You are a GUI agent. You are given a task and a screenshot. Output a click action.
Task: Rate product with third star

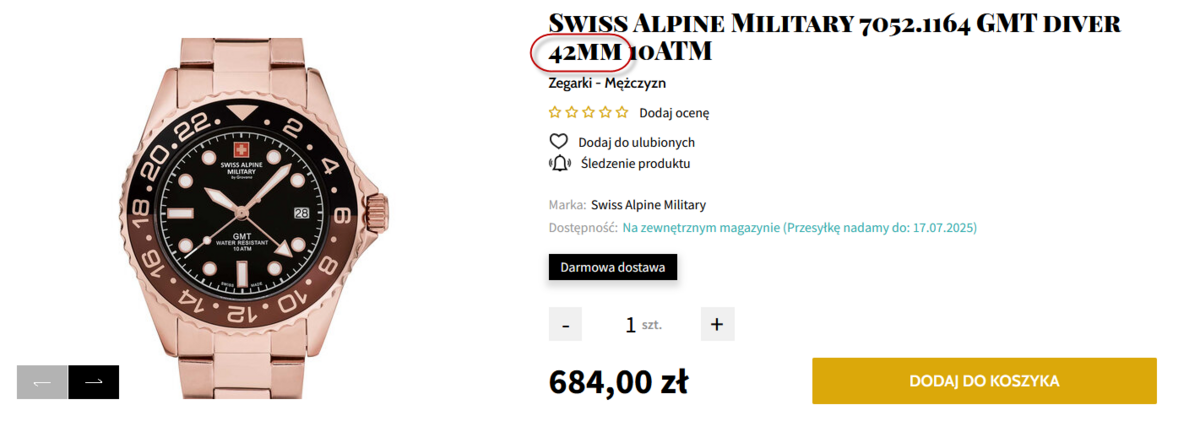[x=589, y=113]
